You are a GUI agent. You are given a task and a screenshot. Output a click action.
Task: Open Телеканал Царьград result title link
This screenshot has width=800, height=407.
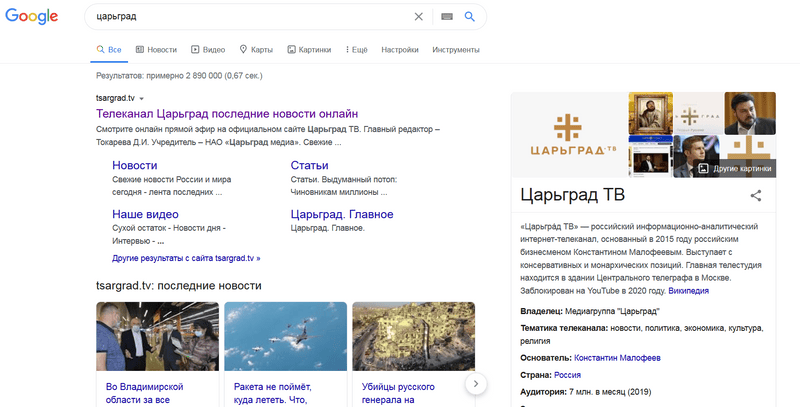point(226,114)
